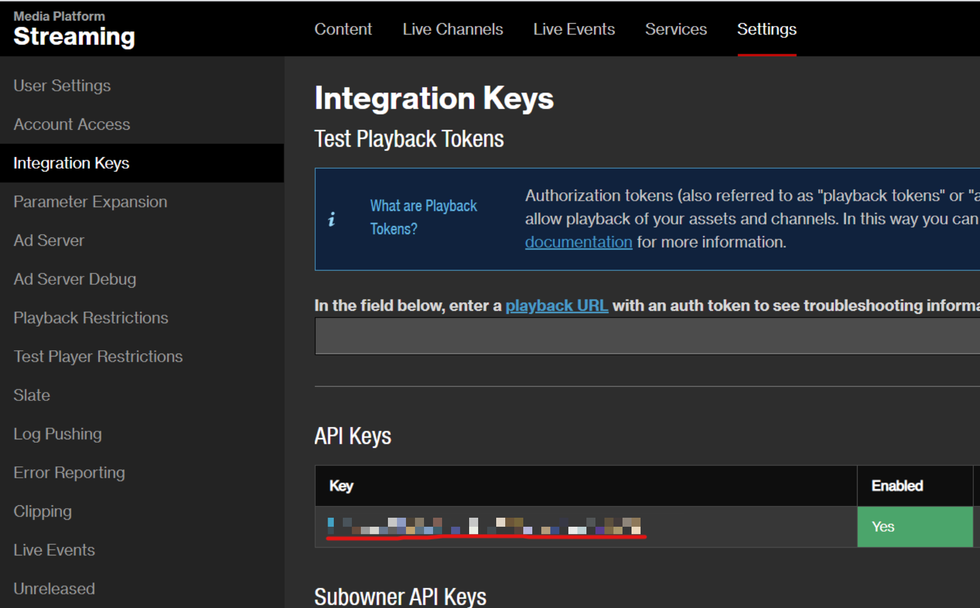
Task: Open the Log Pushing settings
Action: [x=58, y=434]
